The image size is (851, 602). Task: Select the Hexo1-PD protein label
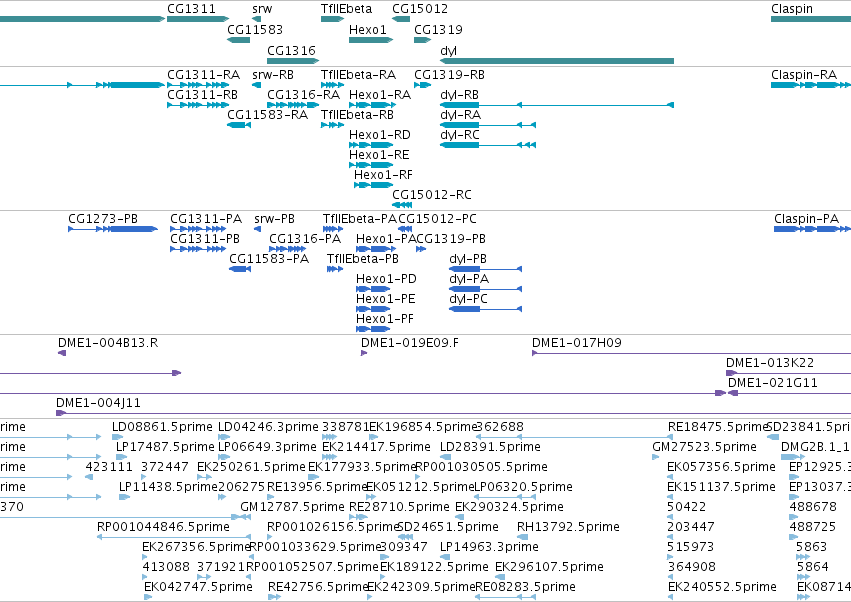(386, 279)
